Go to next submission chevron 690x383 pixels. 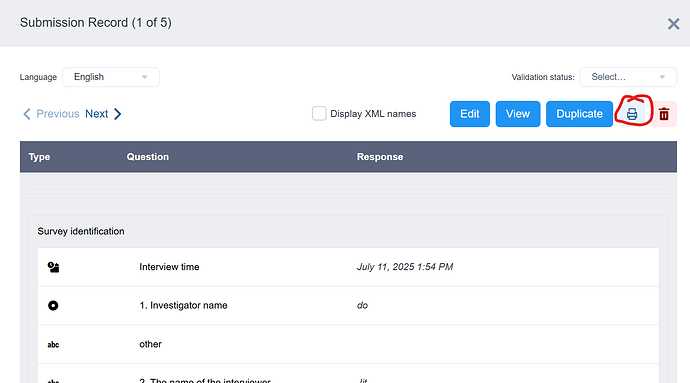pyautogui.click(x=117, y=114)
